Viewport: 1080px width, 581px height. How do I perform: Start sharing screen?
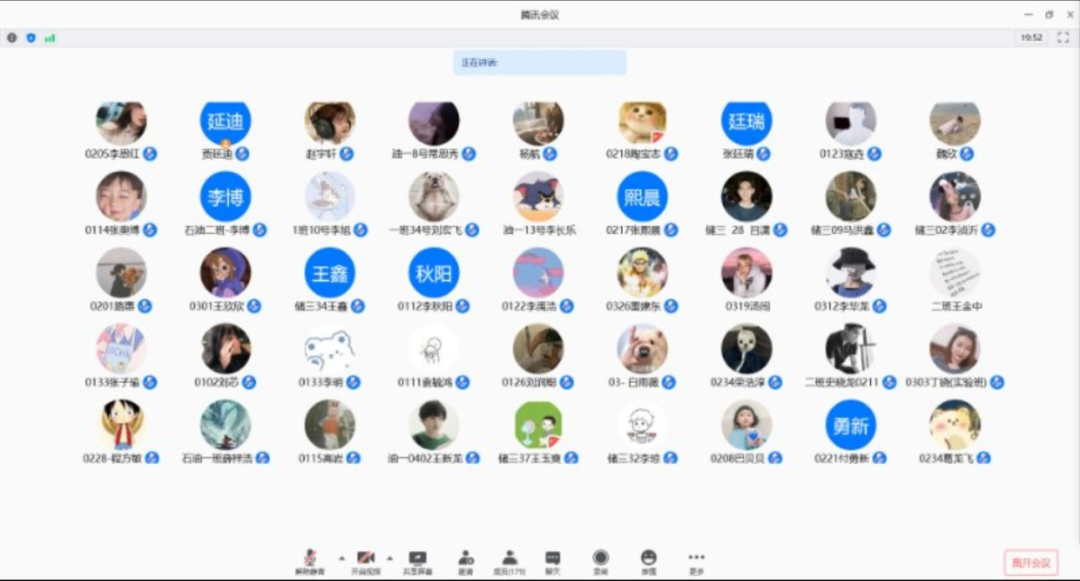pos(417,560)
